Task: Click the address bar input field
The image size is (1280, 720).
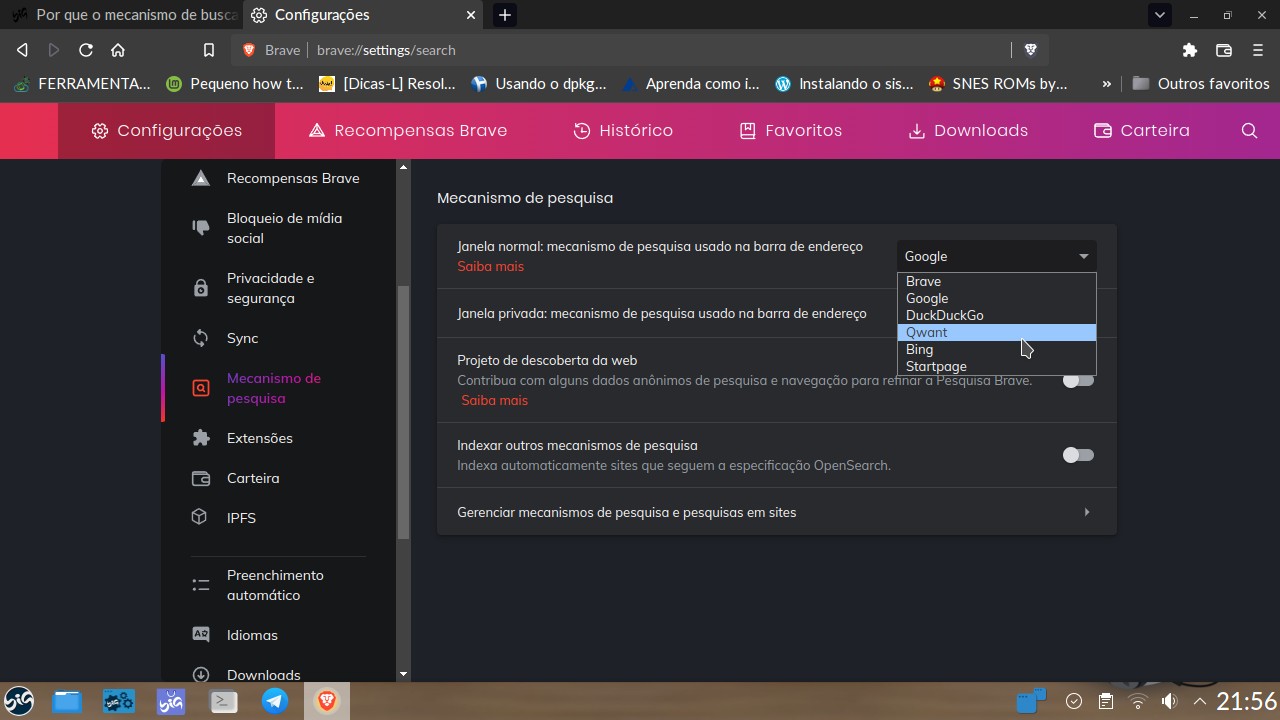Action: [x=600, y=49]
